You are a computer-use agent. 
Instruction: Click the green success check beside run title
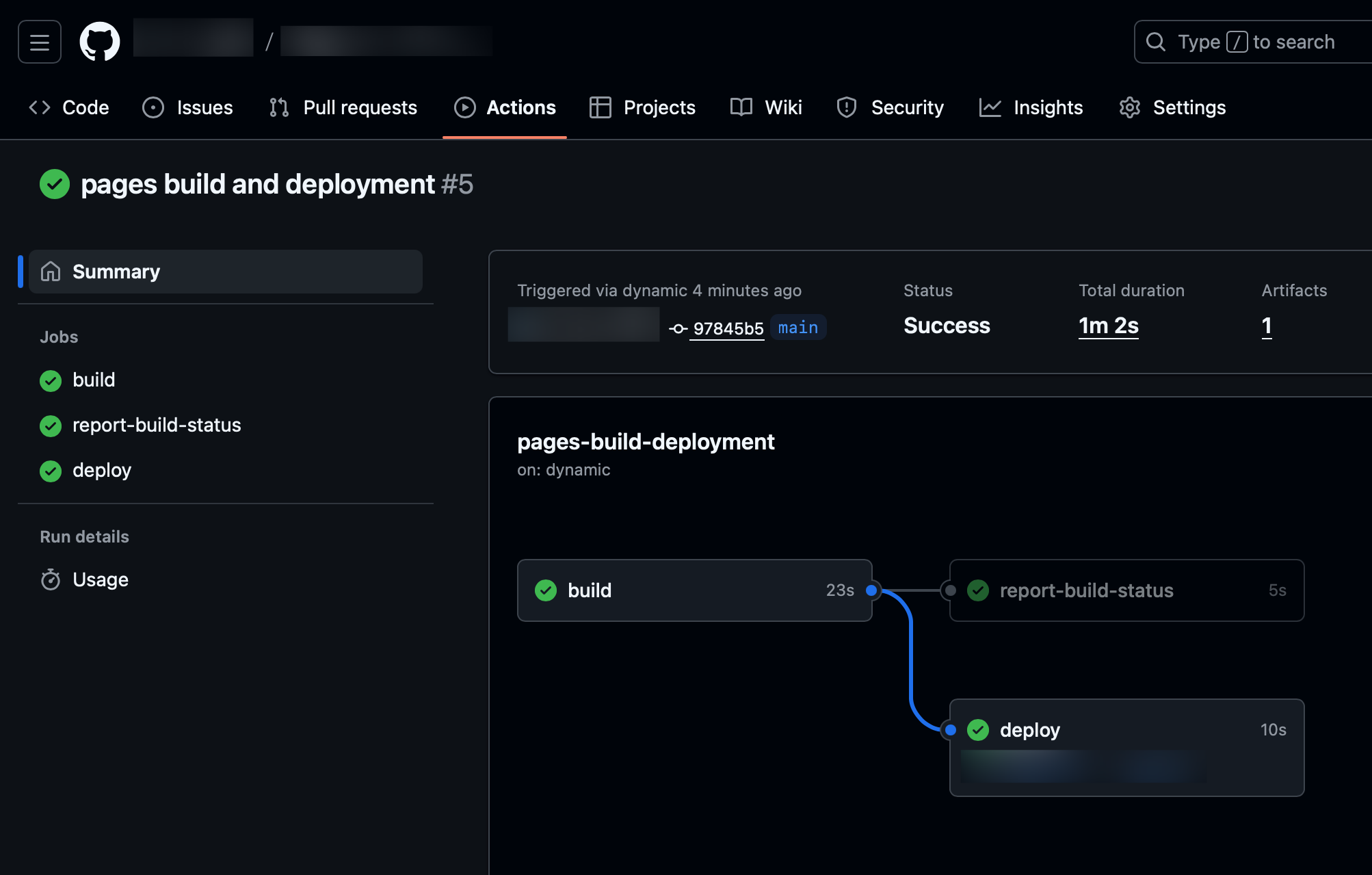tap(55, 184)
